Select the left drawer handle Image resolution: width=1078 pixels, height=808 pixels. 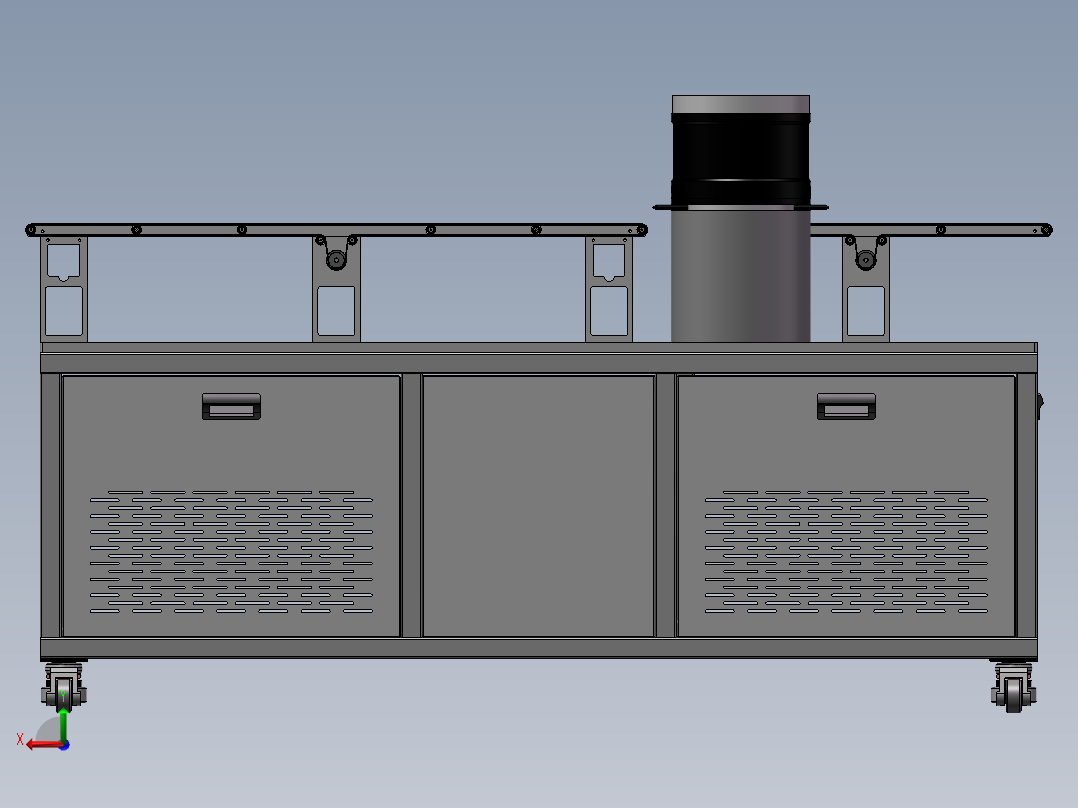pos(231,406)
